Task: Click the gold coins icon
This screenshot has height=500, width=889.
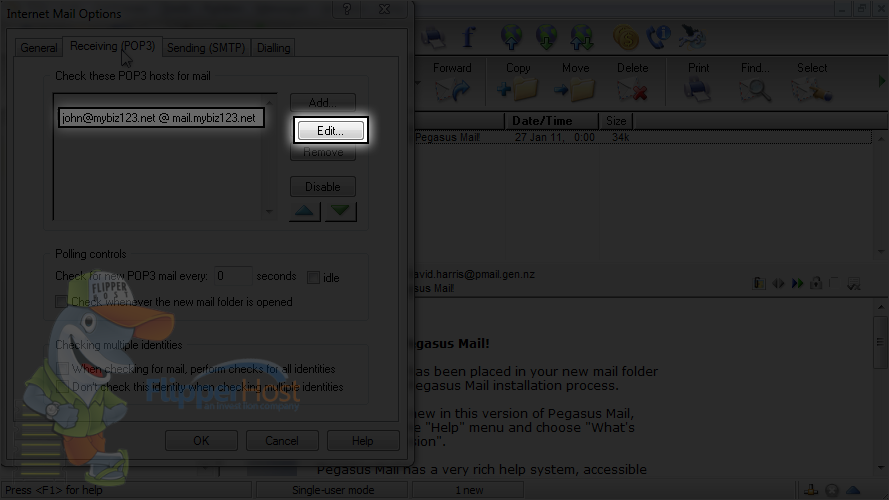Action: coord(626,38)
